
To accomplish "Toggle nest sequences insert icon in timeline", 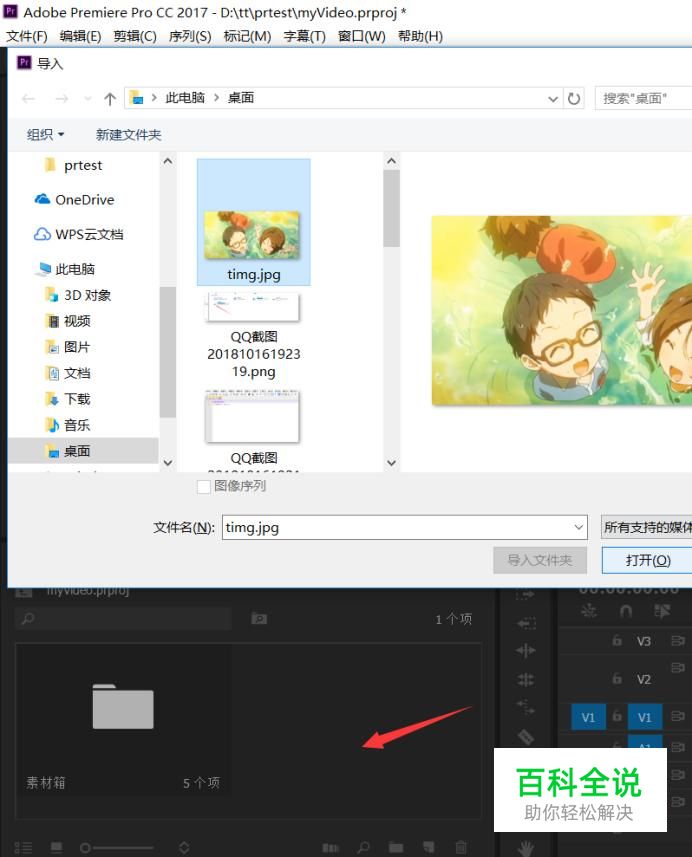I will coord(589,611).
